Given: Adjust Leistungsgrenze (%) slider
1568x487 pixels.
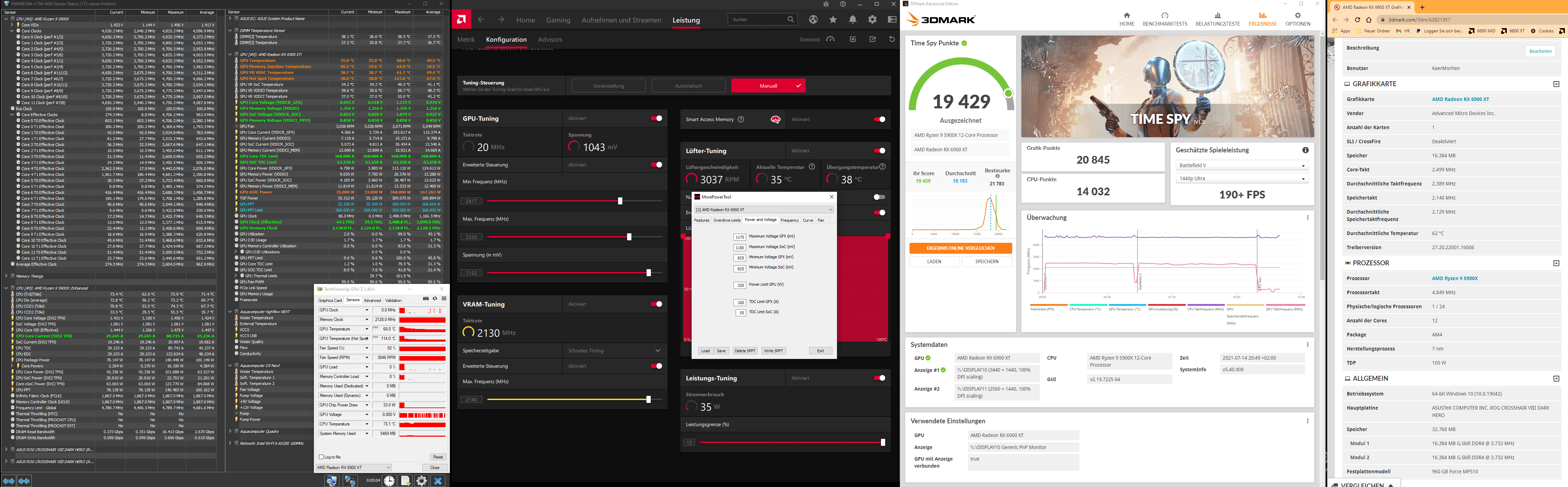Looking at the screenshot, I should [883, 443].
